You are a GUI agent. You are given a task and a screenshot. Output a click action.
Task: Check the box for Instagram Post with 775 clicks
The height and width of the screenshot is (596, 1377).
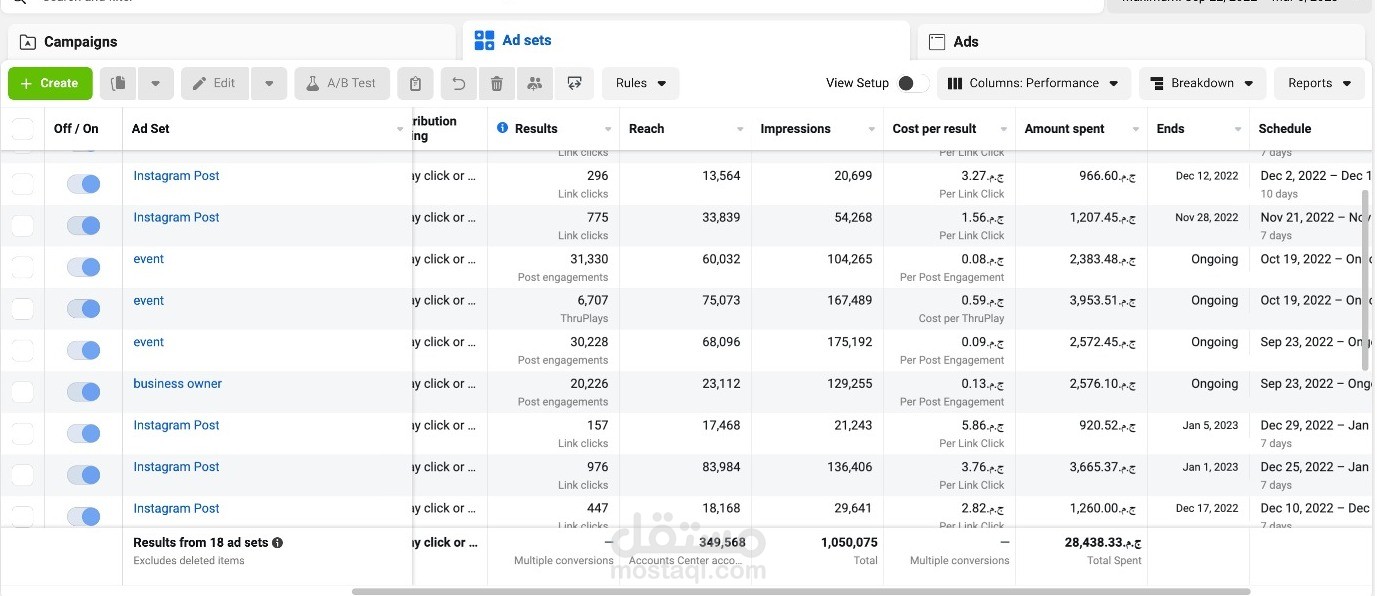[22, 225]
